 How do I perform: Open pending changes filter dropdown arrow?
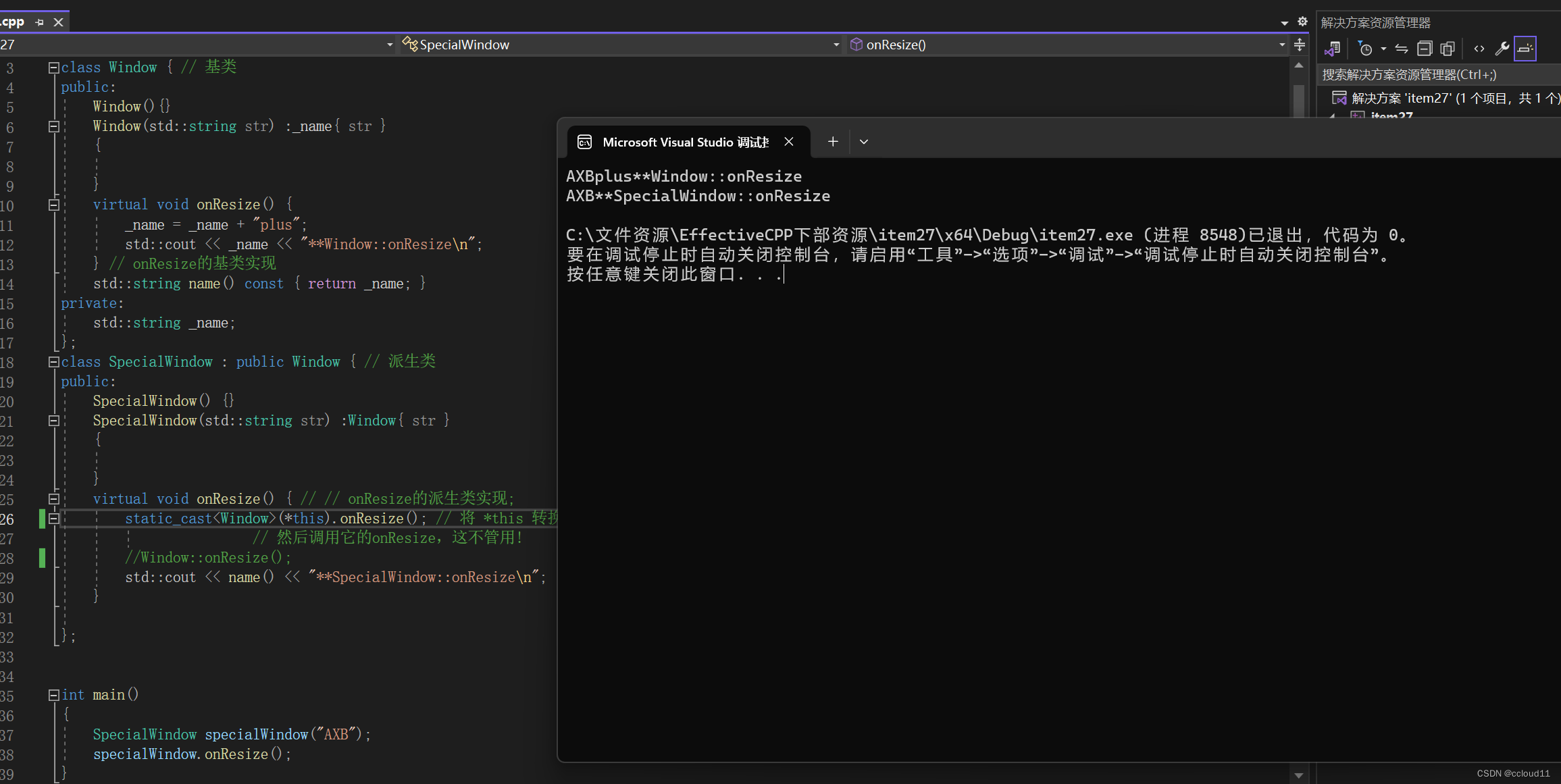coord(1383,49)
